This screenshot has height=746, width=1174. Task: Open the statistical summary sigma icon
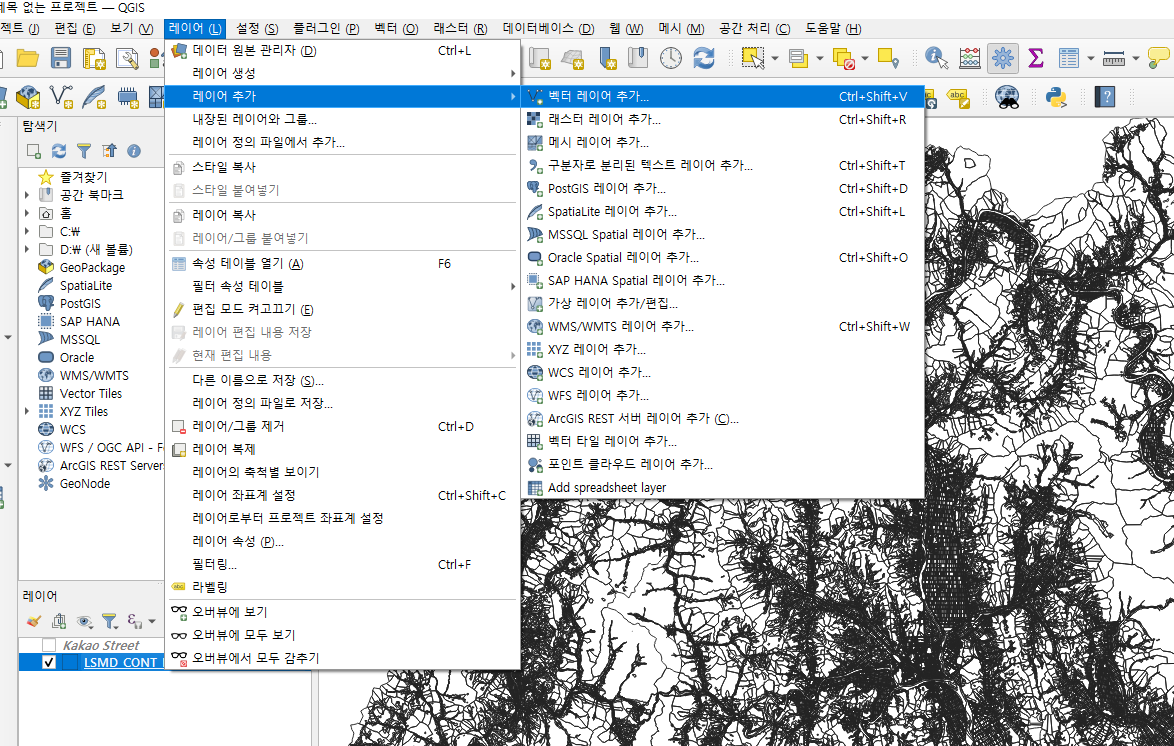pyautogui.click(x=1036, y=58)
